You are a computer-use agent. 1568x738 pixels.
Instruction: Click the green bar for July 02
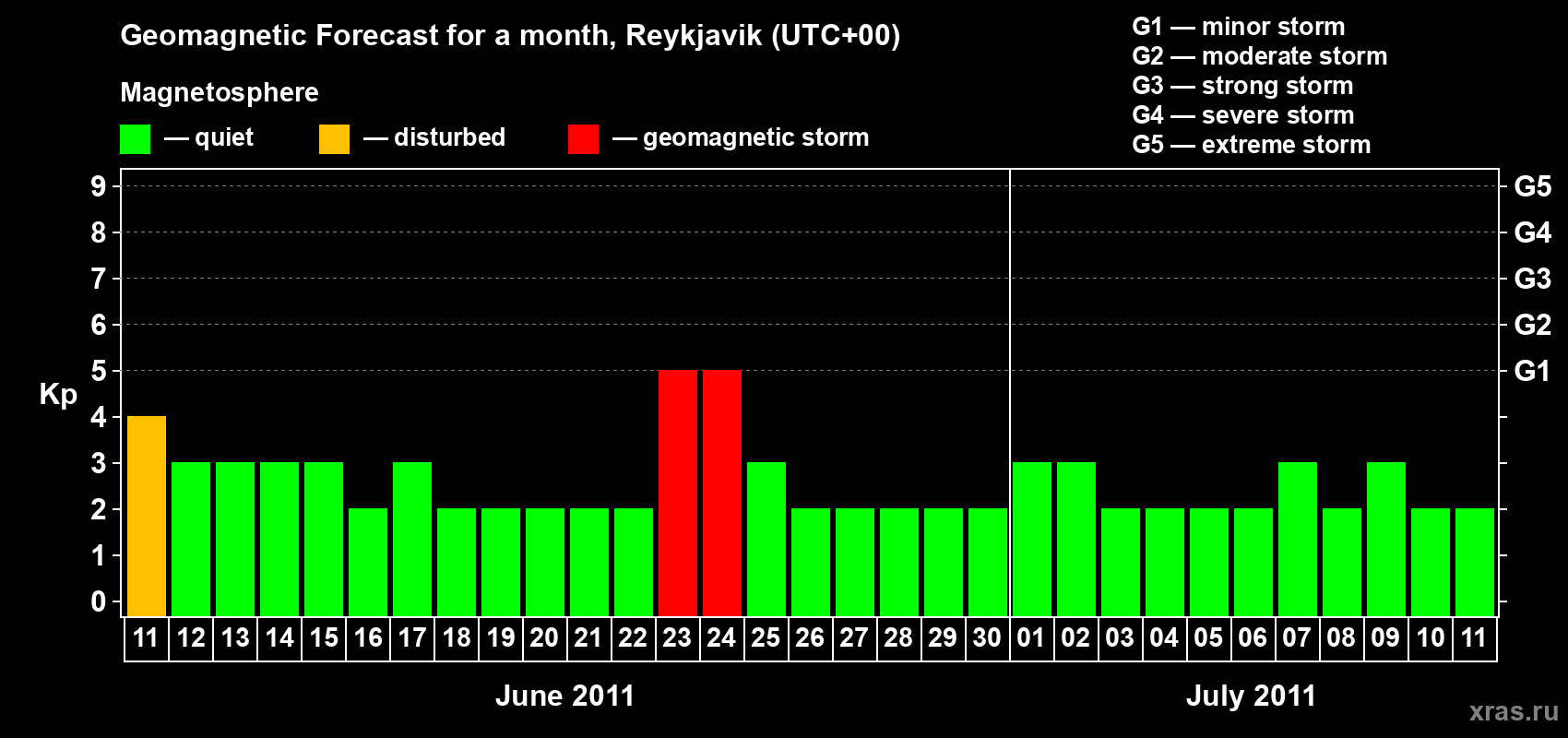pyautogui.click(x=1076, y=540)
